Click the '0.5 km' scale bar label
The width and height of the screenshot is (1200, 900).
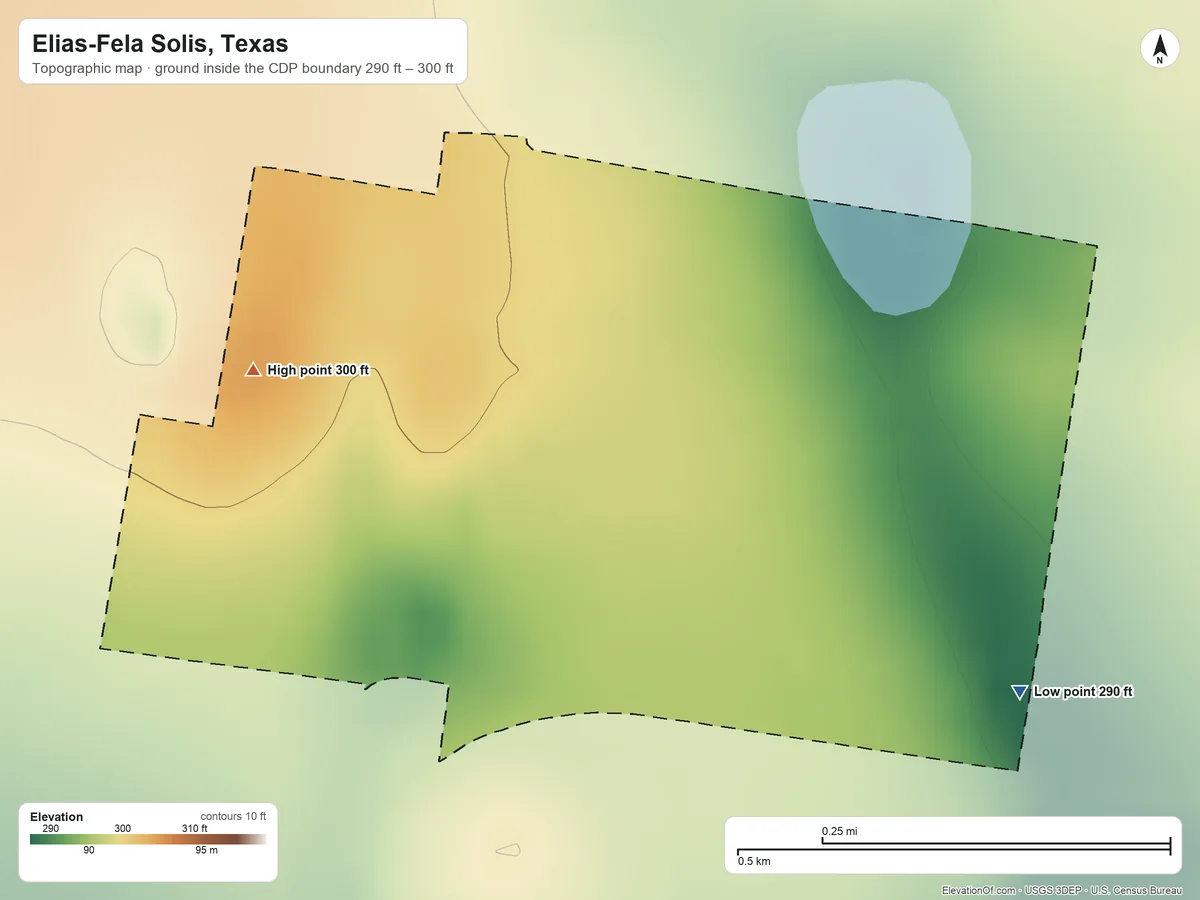point(754,861)
